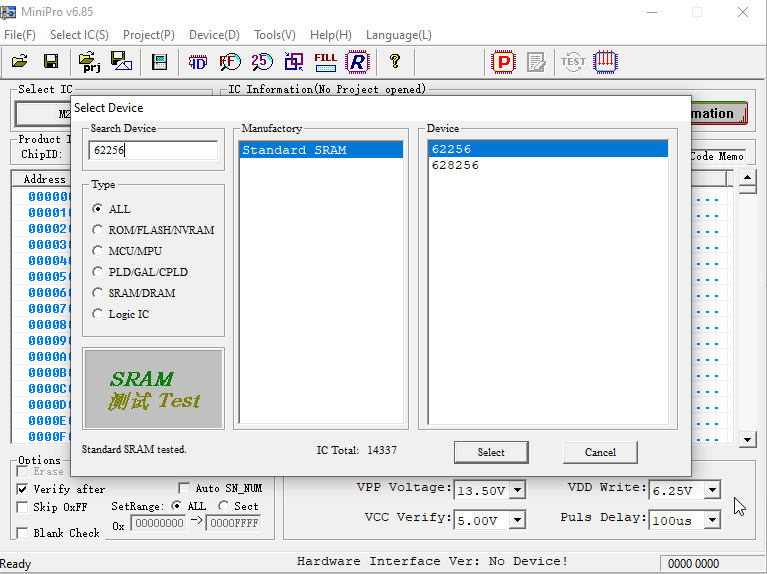Click the range start field 00000000
Screen dimensions: 767x574
pos(159,523)
